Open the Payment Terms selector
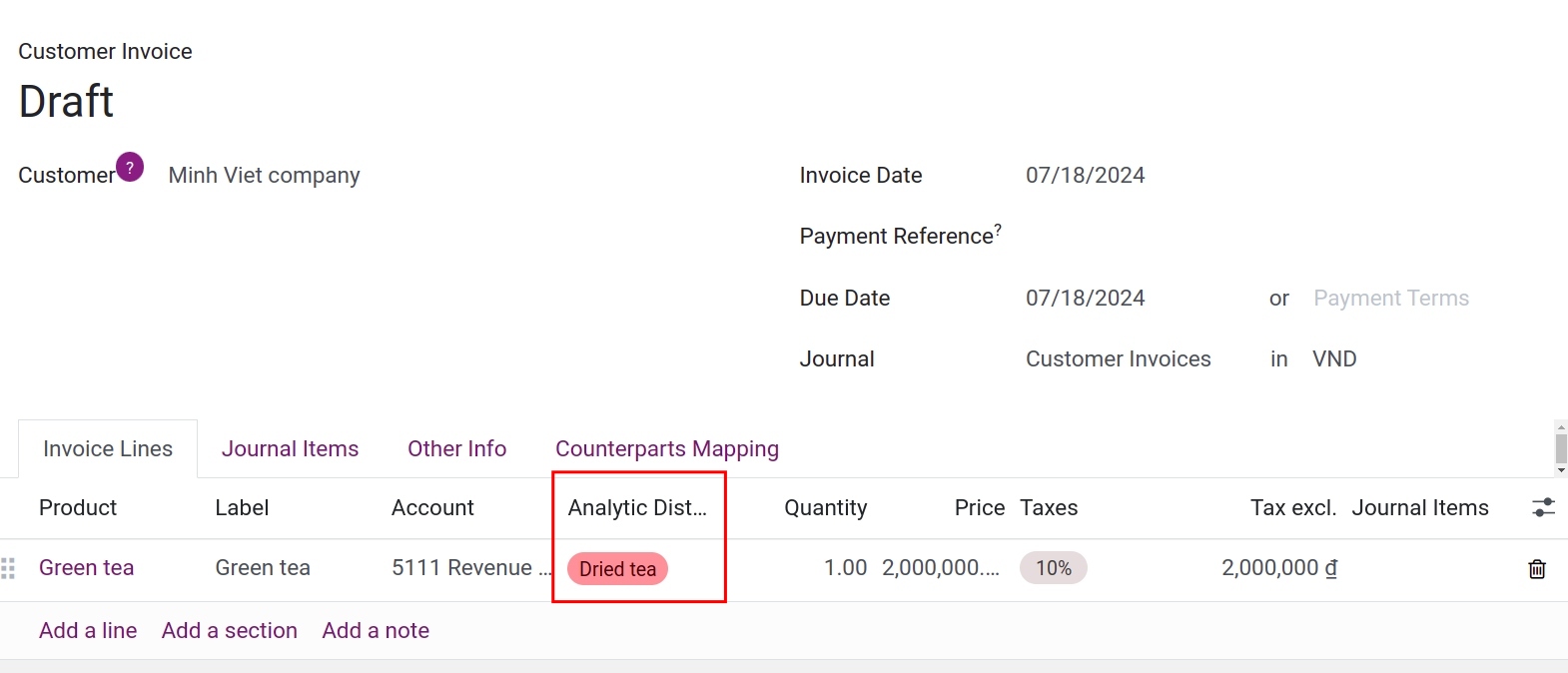This screenshot has height=673, width=1568. (x=1391, y=298)
